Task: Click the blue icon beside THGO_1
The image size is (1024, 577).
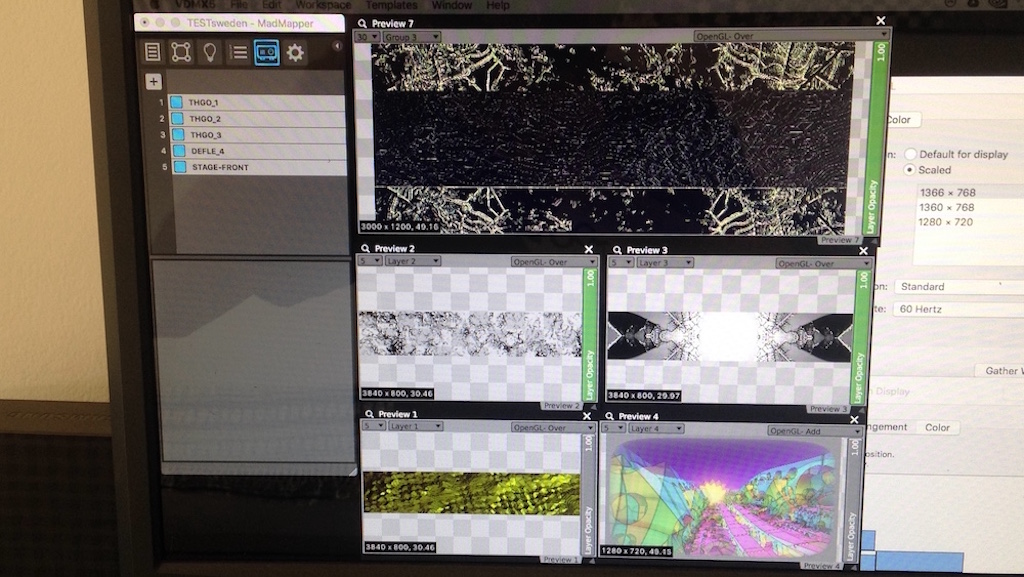Action: point(176,102)
